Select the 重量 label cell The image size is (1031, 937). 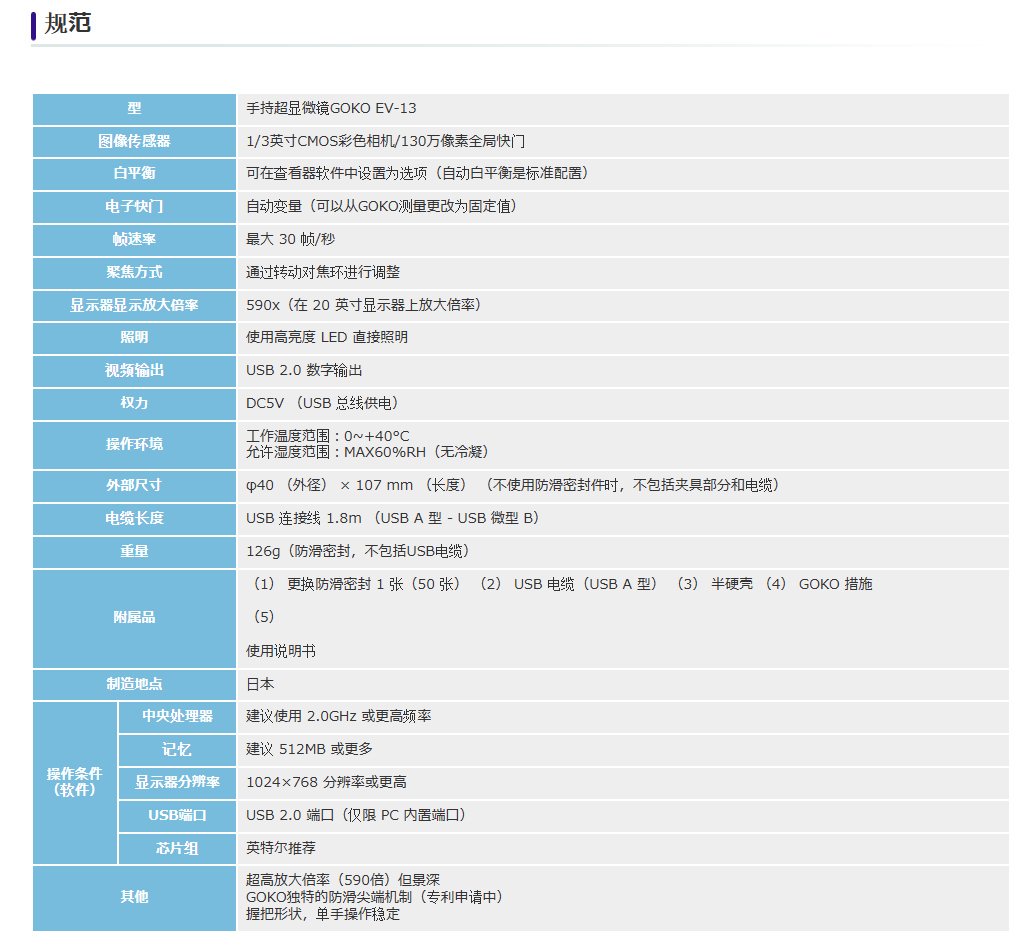coord(134,552)
